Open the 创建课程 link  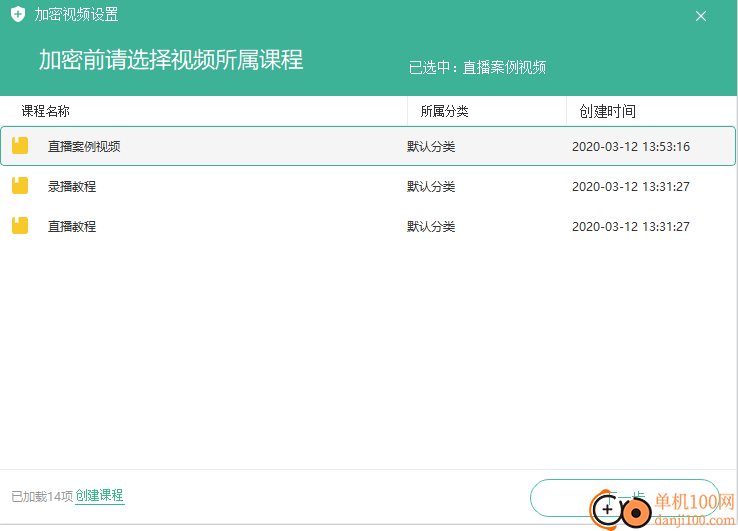coord(99,495)
